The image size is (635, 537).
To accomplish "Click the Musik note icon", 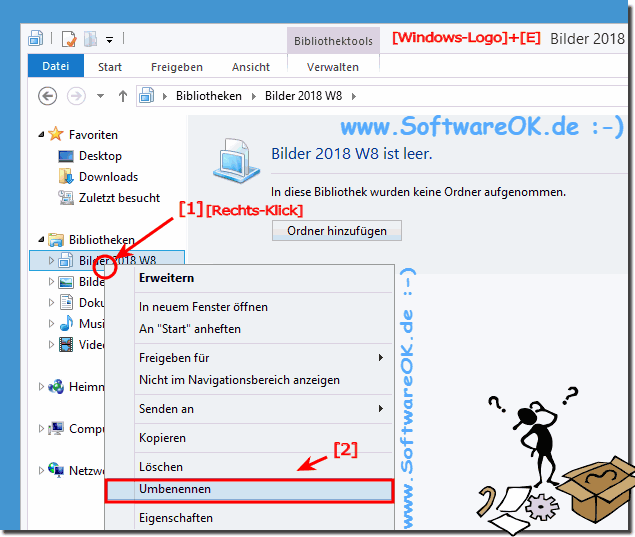I will 66,323.
